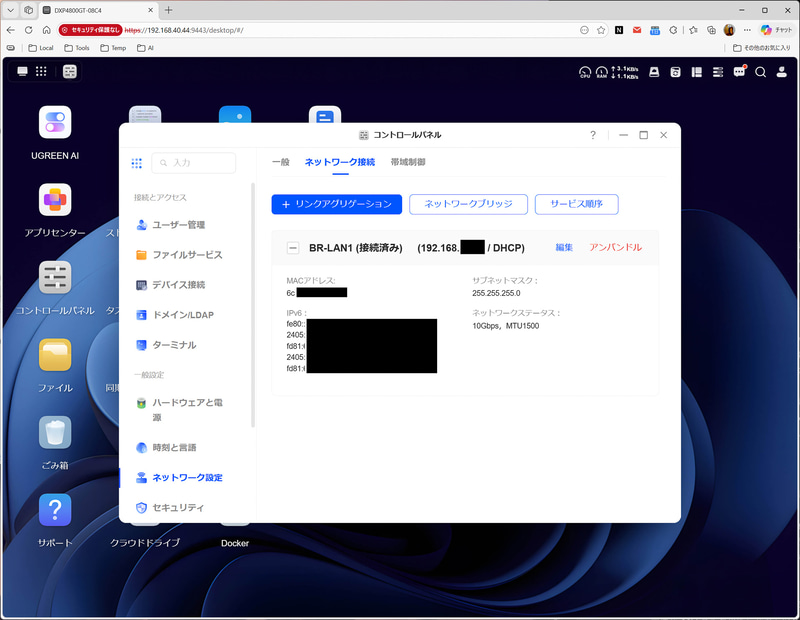Open ドメイン/LDAP in the sidebar
The height and width of the screenshot is (620, 800).
coord(176,315)
